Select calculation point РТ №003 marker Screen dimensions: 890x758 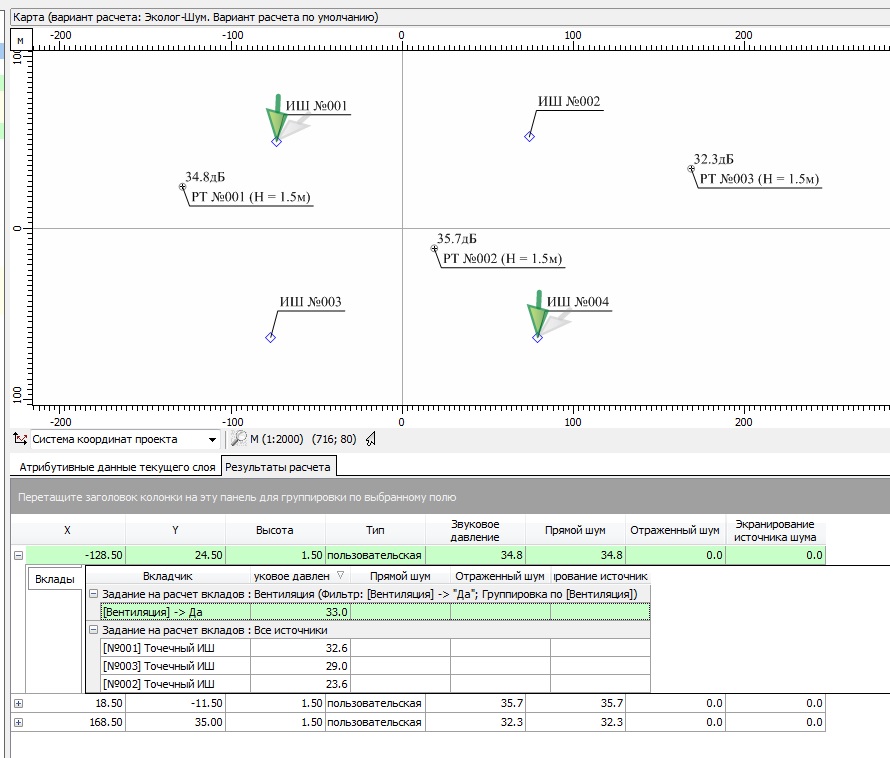[691, 168]
